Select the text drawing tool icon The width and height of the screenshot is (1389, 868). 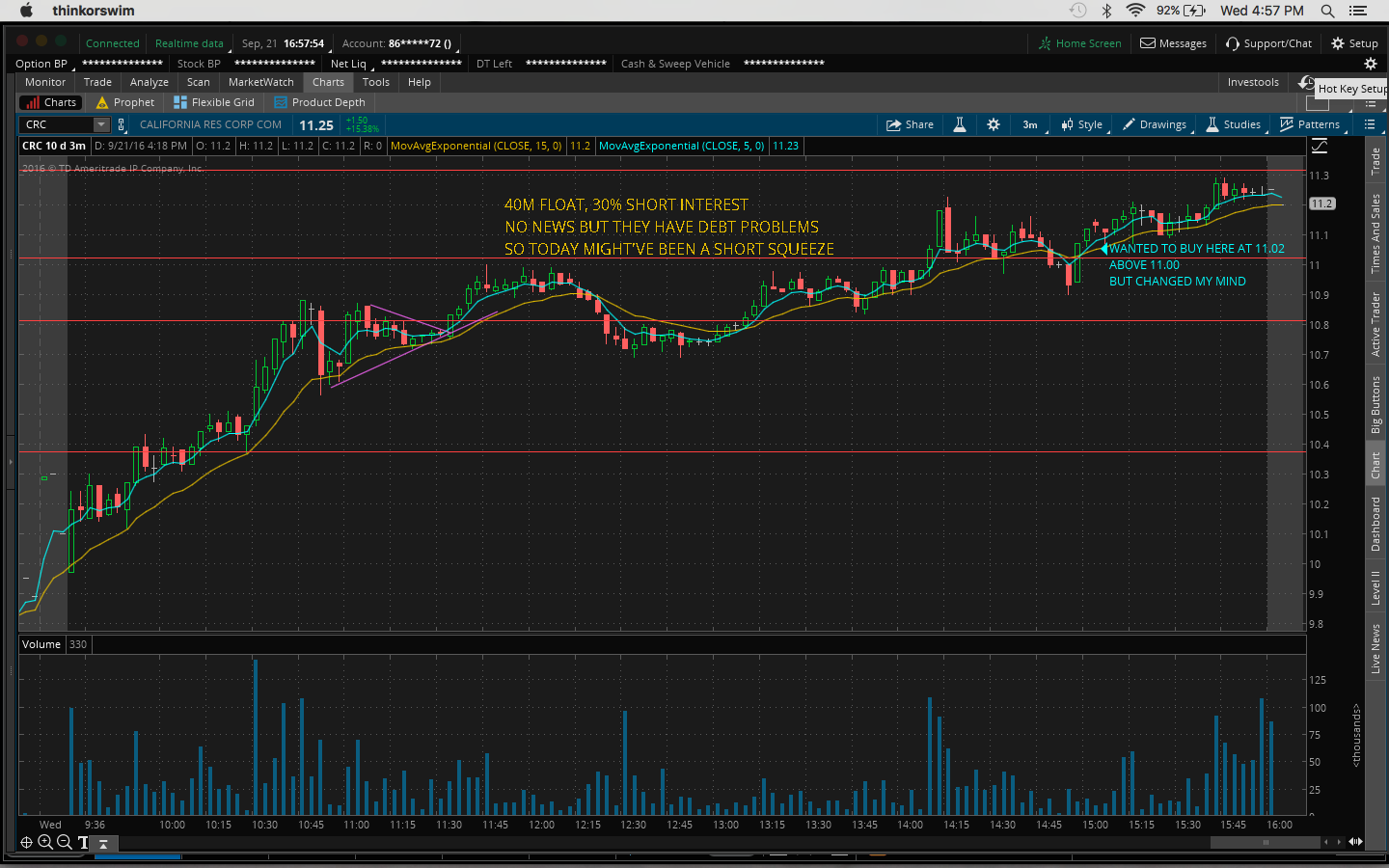83,842
